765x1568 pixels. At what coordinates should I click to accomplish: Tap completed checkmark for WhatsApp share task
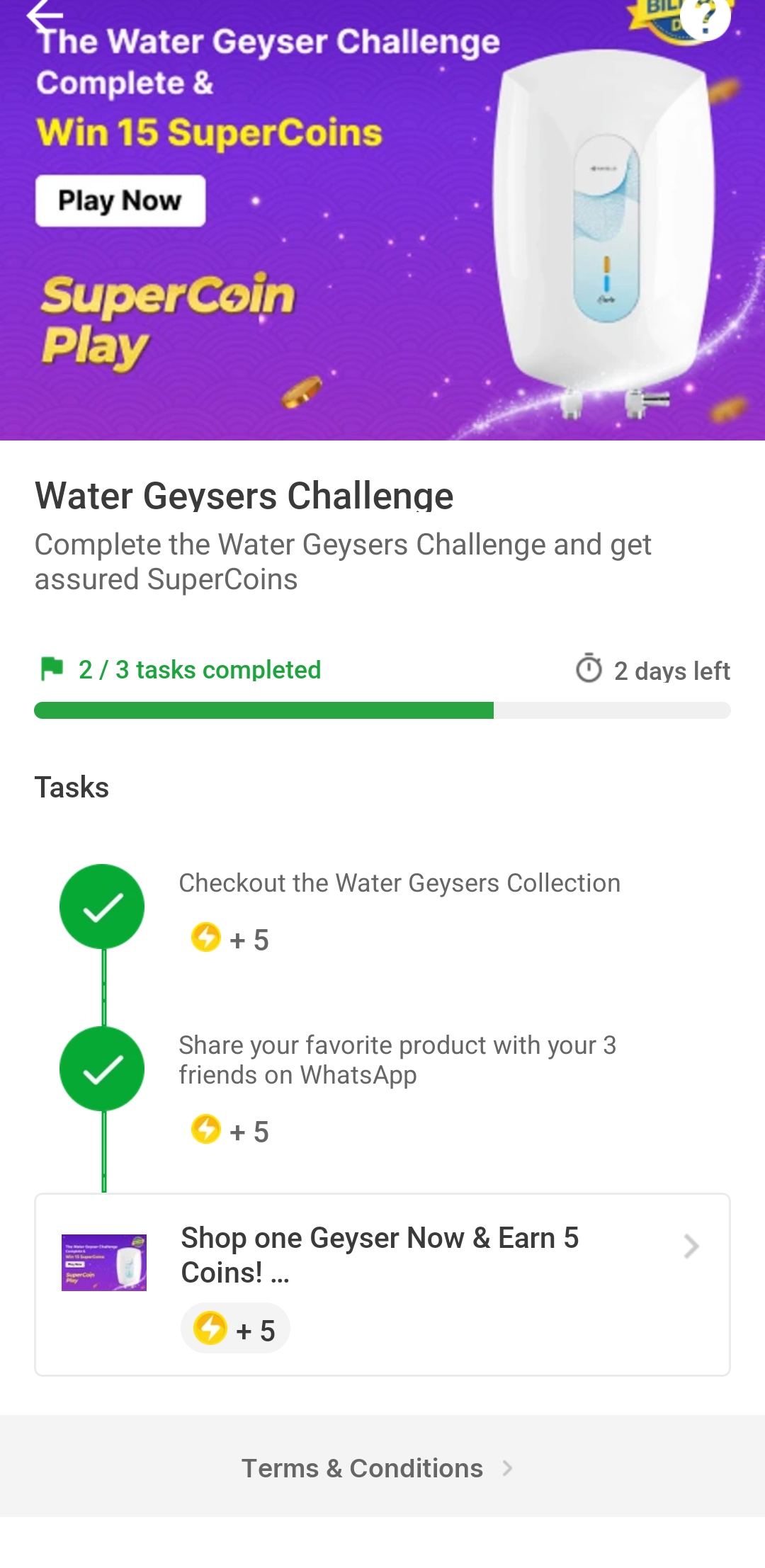[102, 1069]
